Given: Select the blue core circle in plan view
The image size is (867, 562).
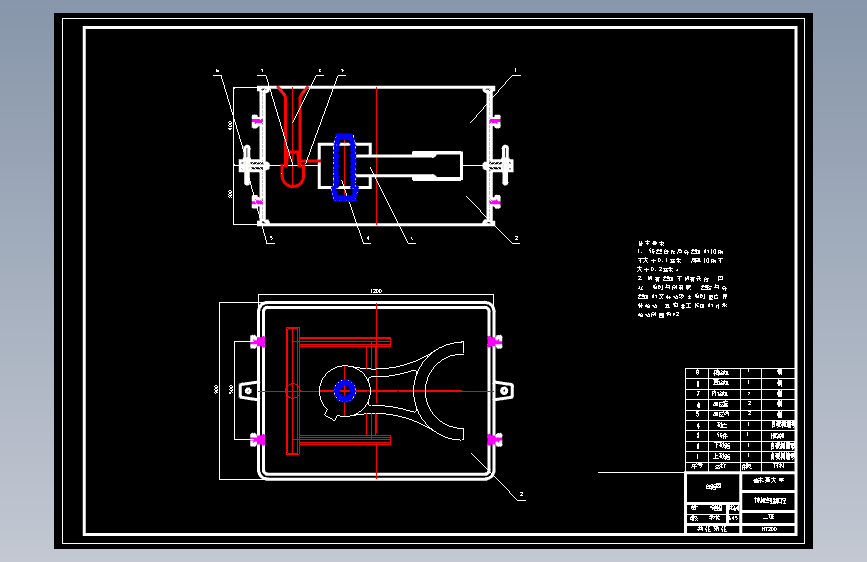Looking at the screenshot, I should (345, 391).
